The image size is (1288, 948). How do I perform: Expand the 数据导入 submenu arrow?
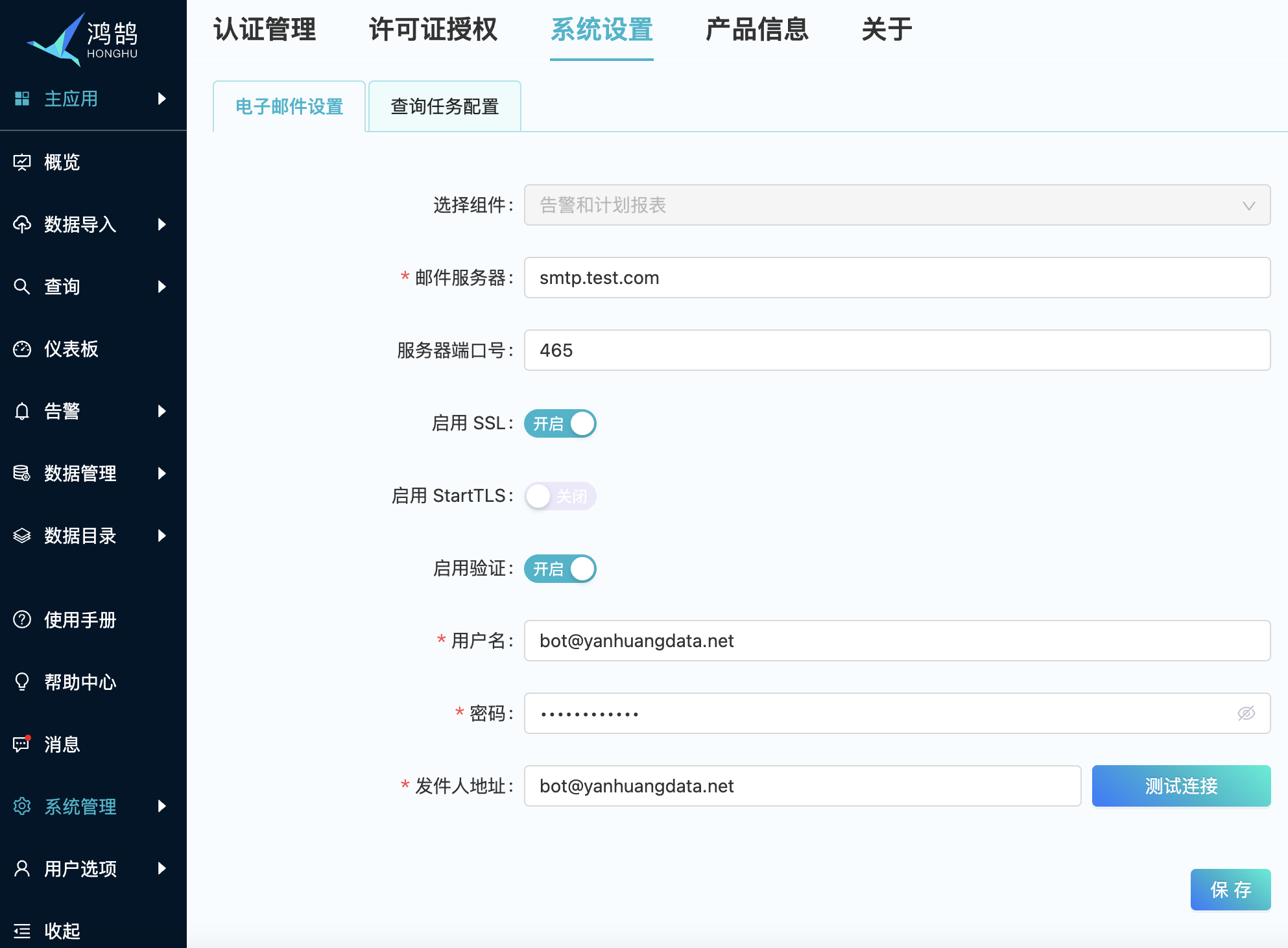162,224
